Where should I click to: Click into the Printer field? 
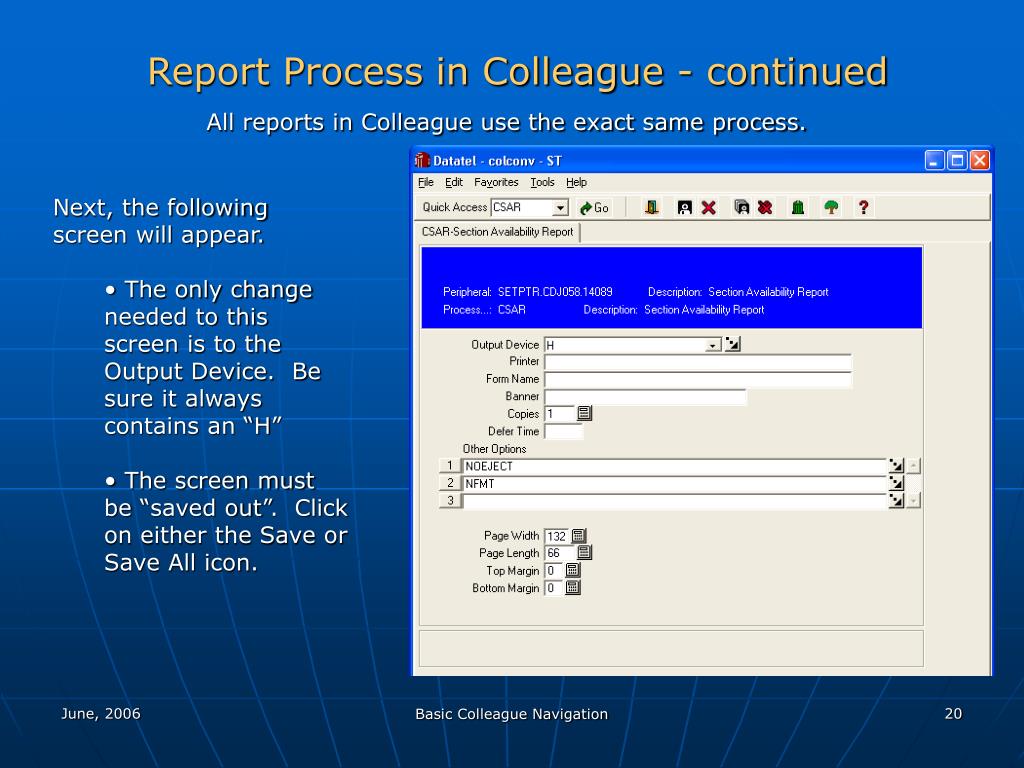(x=698, y=362)
